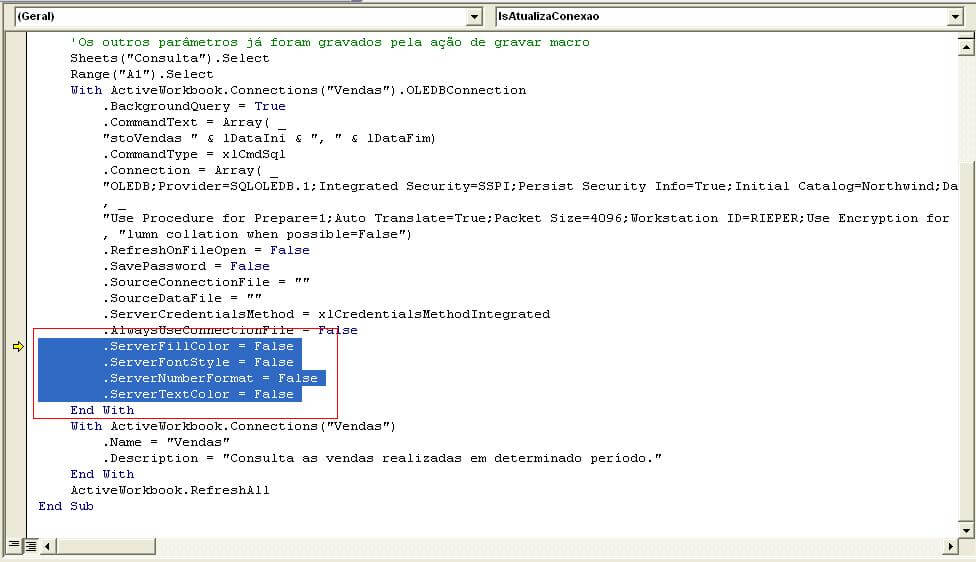
Task: Click vertical scrollbar up arrow
Action: click(x=964, y=47)
